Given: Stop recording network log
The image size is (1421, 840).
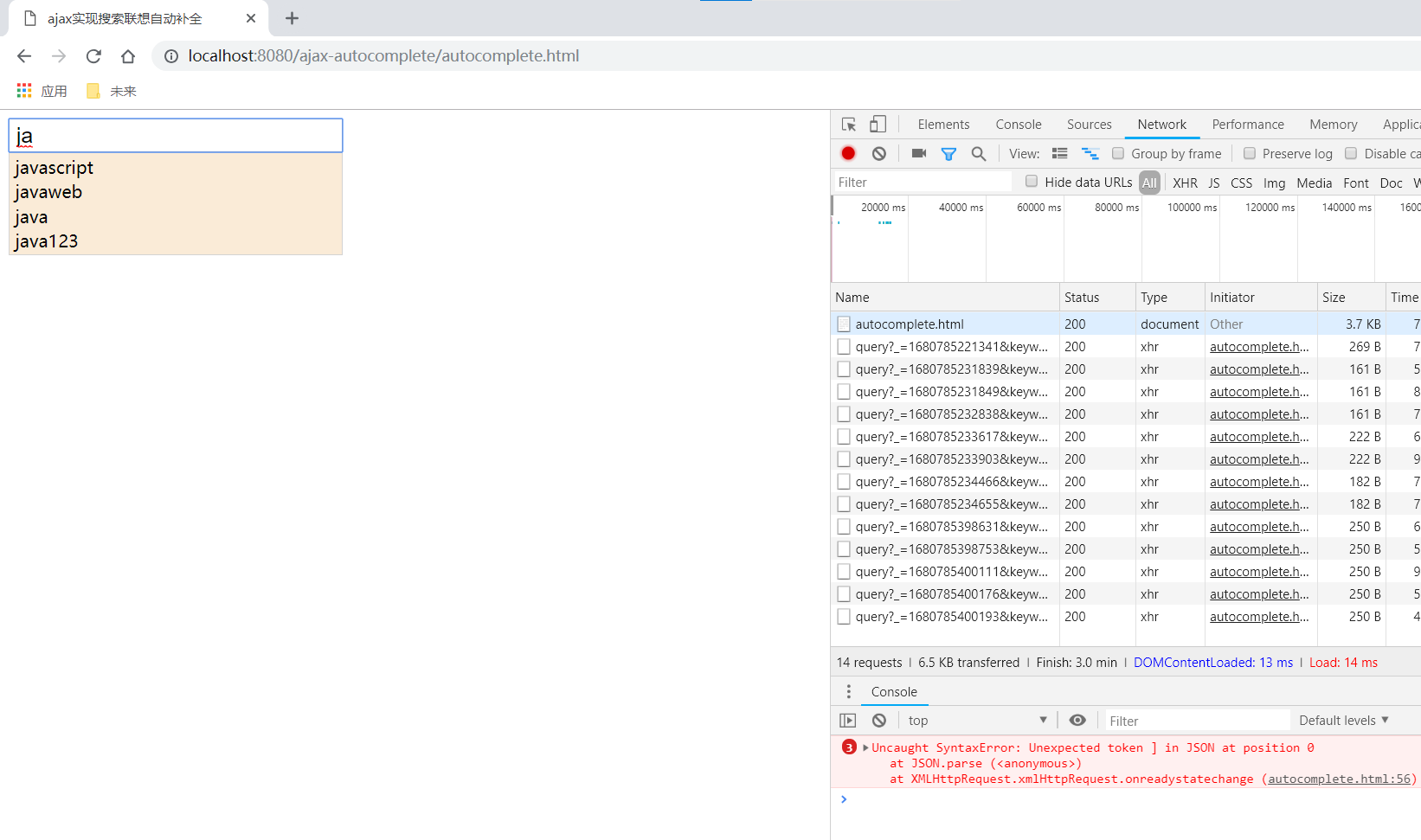Looking at the screenshot, I should [x=848, y=153].
